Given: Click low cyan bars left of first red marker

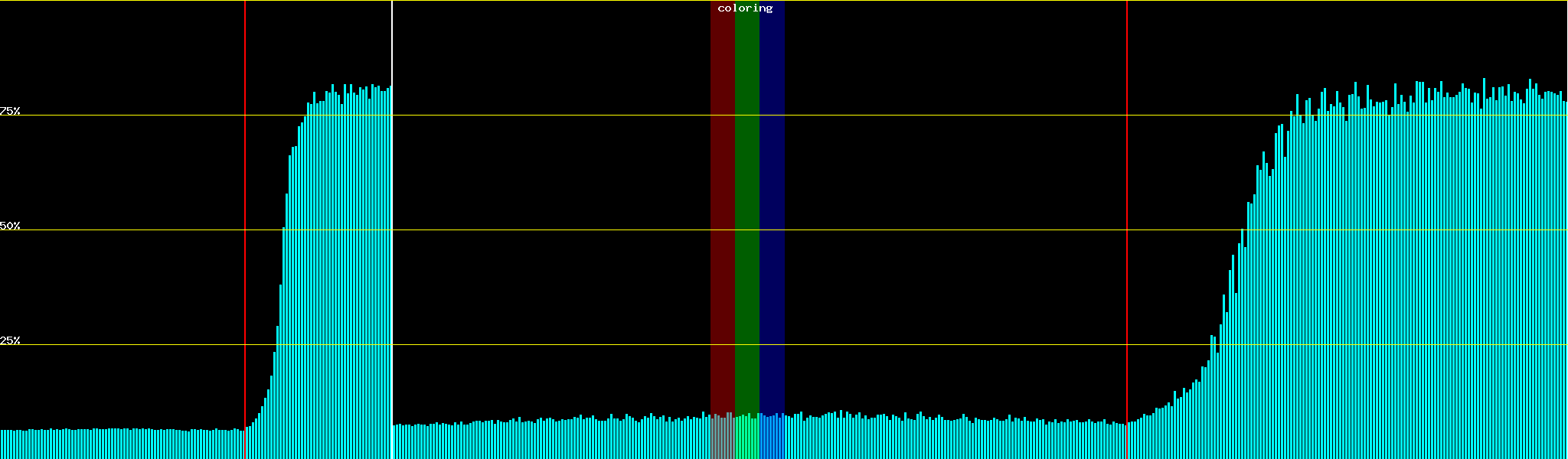Looking at the screenshot, I should (122, 444).
